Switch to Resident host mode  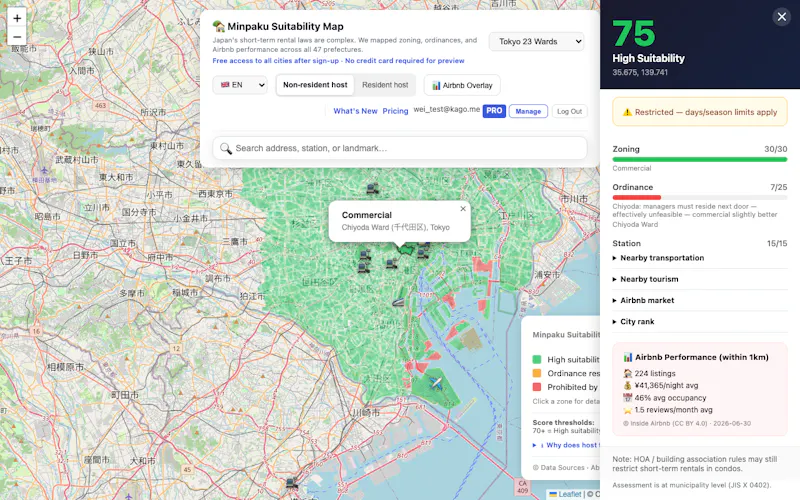coord(385,85)
